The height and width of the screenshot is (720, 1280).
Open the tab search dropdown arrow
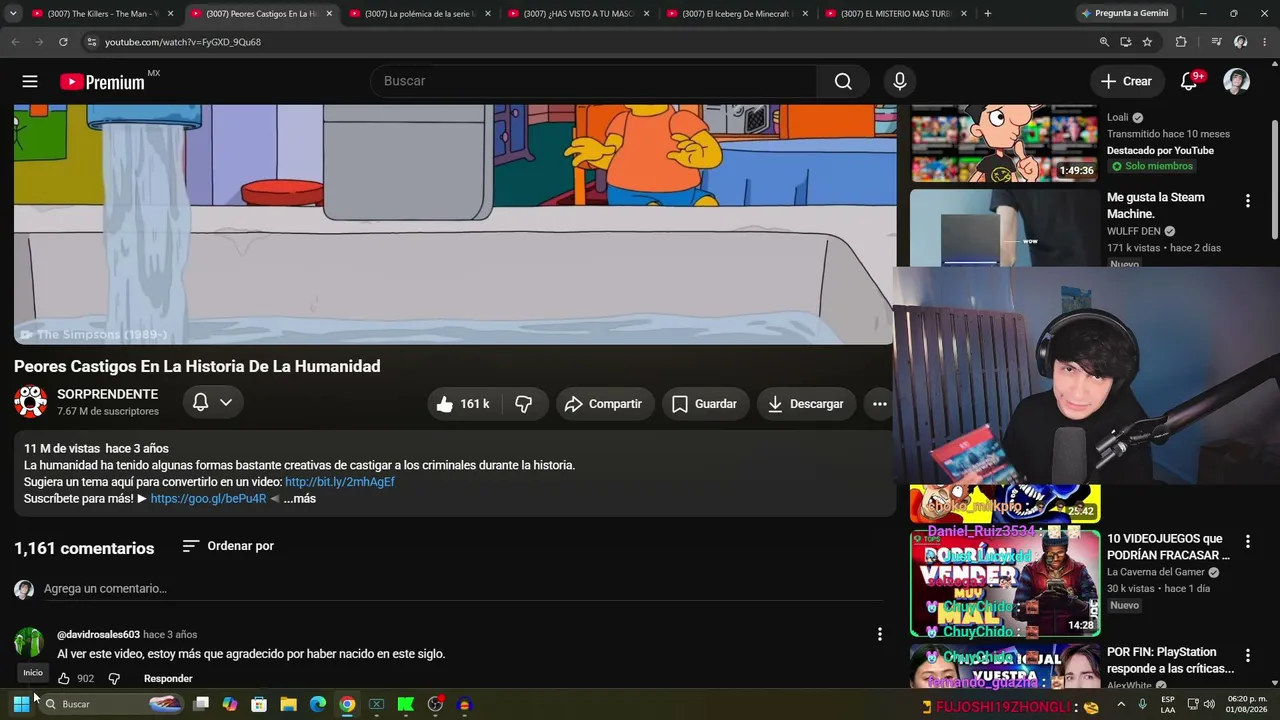click(x=13, y=14)
